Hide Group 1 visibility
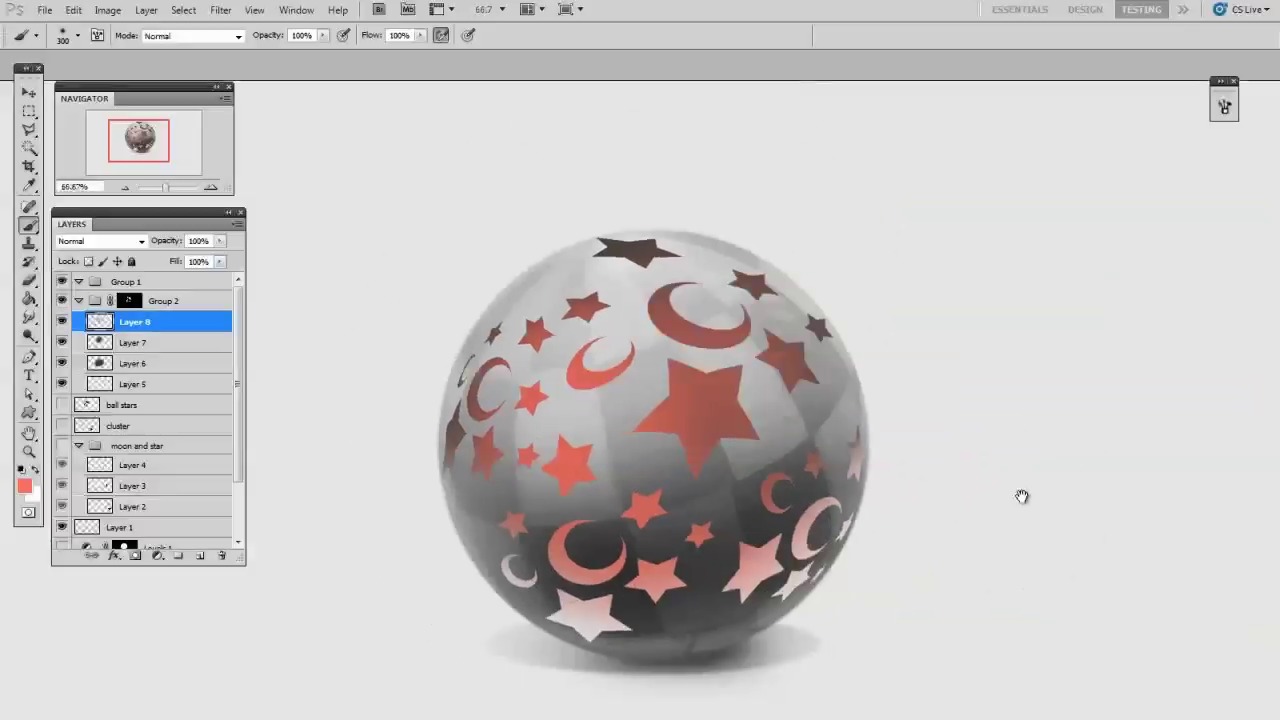1280x720 pixels. (x=62, y=282)
